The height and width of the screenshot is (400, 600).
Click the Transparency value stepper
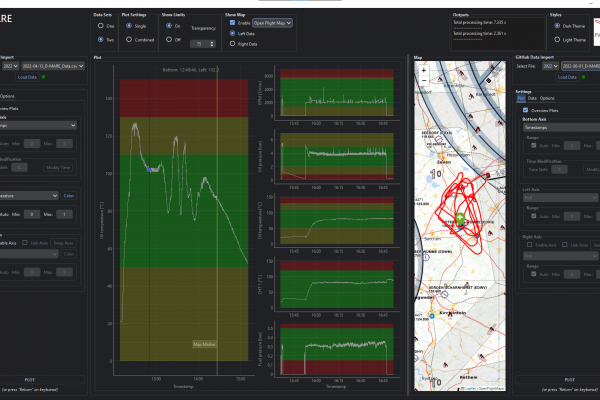pyautogui.click(x=205, y=45)
